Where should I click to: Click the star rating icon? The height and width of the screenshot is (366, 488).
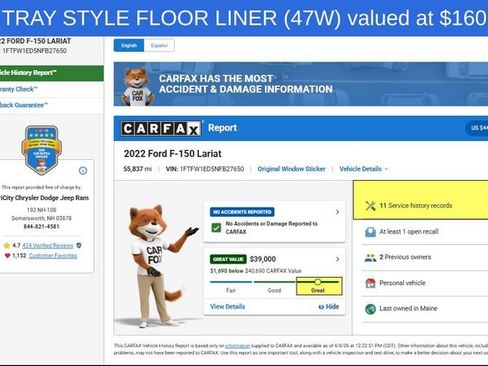point(7,246)
